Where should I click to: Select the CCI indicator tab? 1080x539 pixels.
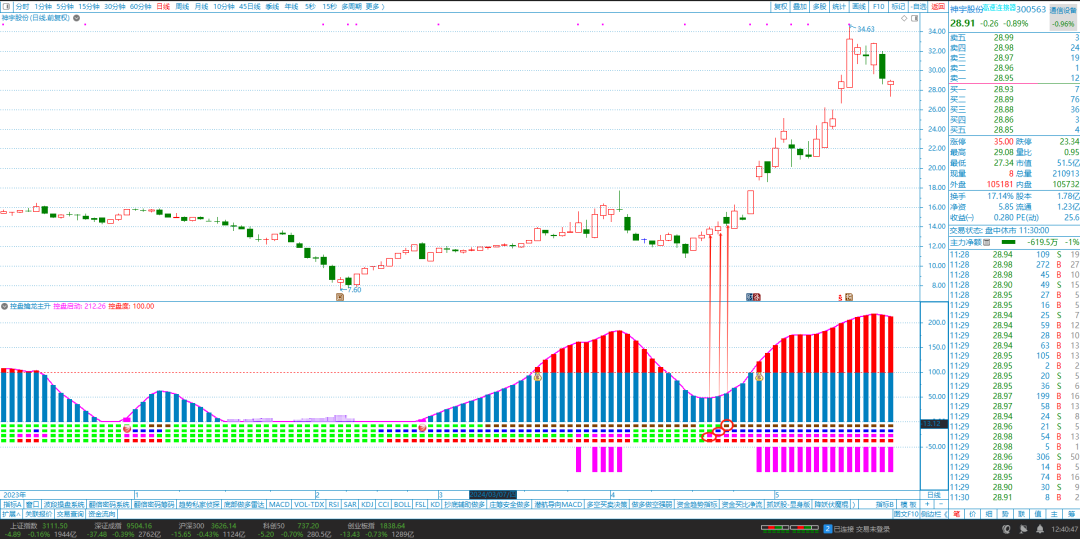(384, 504)
